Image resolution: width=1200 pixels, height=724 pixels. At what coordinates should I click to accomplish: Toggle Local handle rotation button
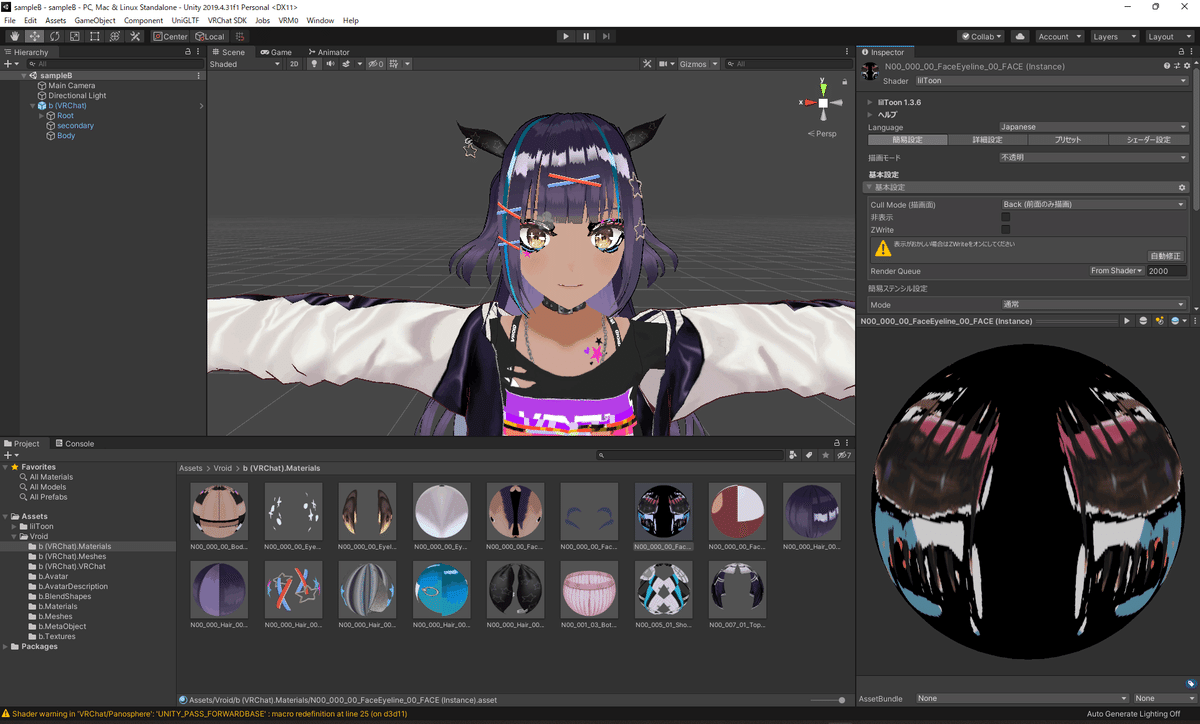[210, 36]
